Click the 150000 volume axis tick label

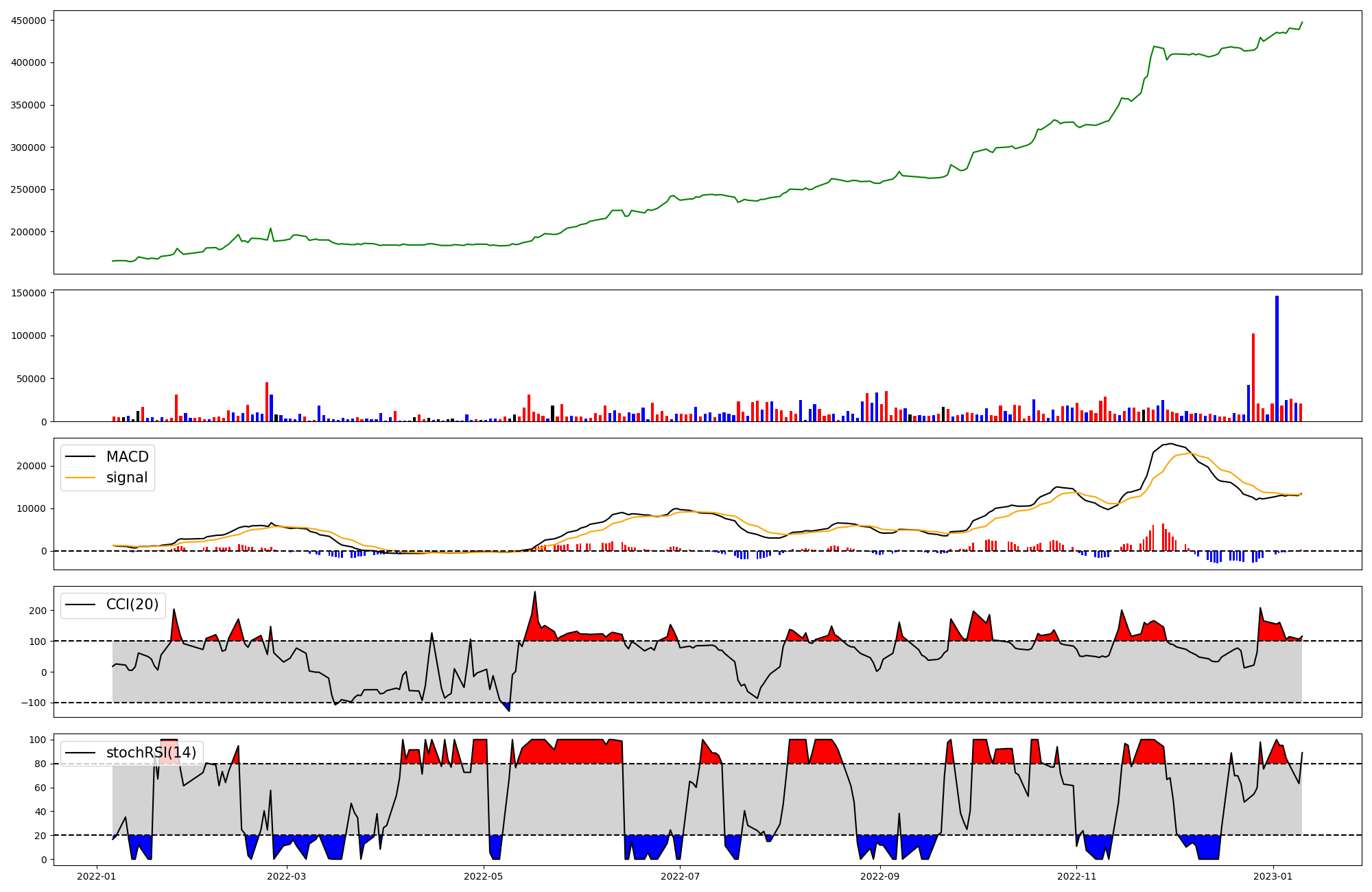pyautogui.click(x=29, y=293)
